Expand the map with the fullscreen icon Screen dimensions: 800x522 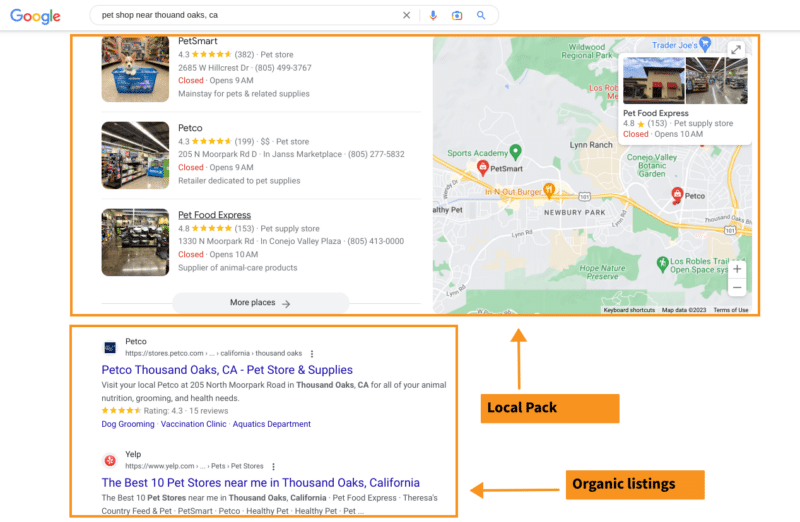point(736,49)
